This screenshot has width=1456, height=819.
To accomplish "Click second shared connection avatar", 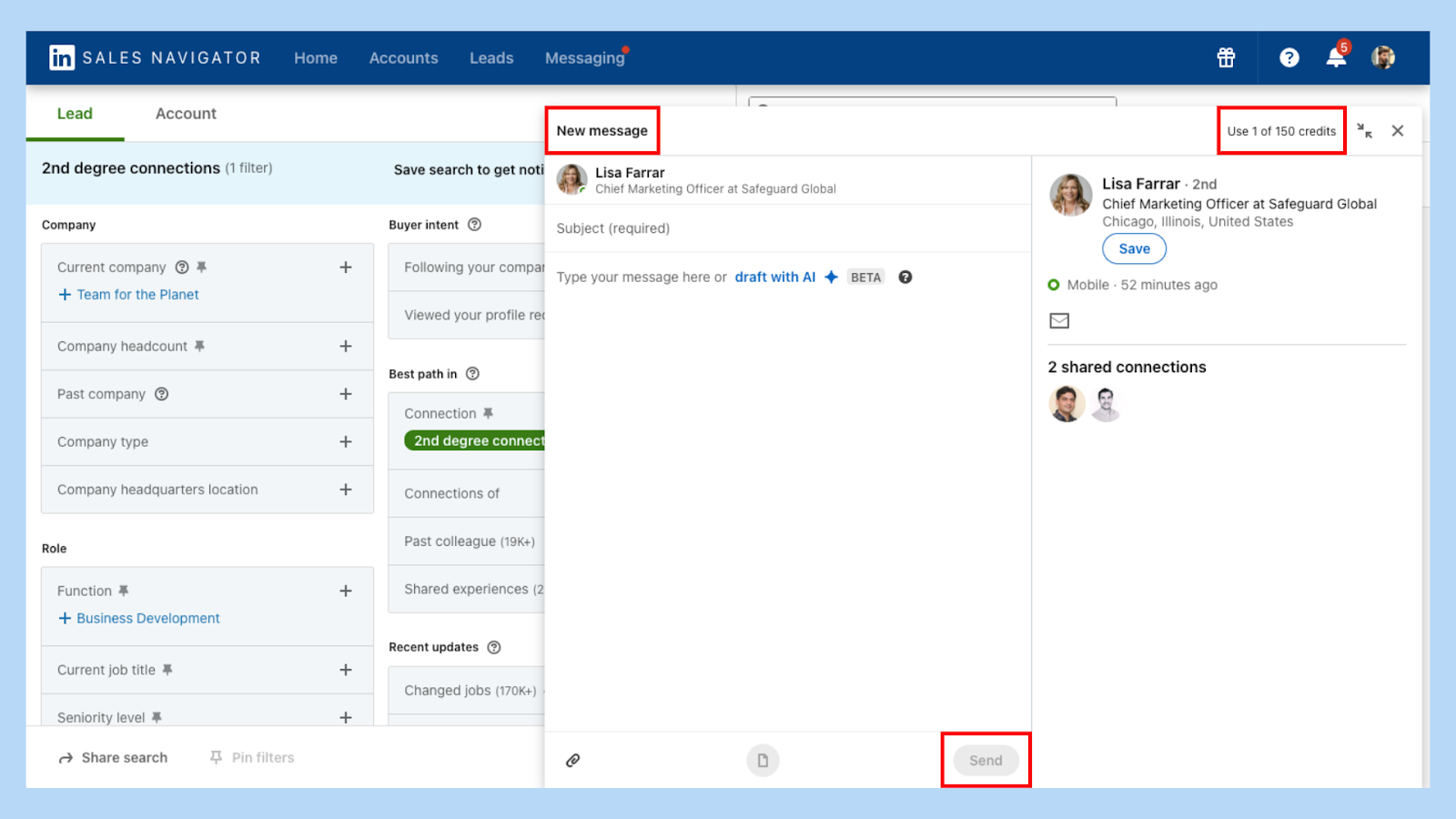I will pos(1106,404).
